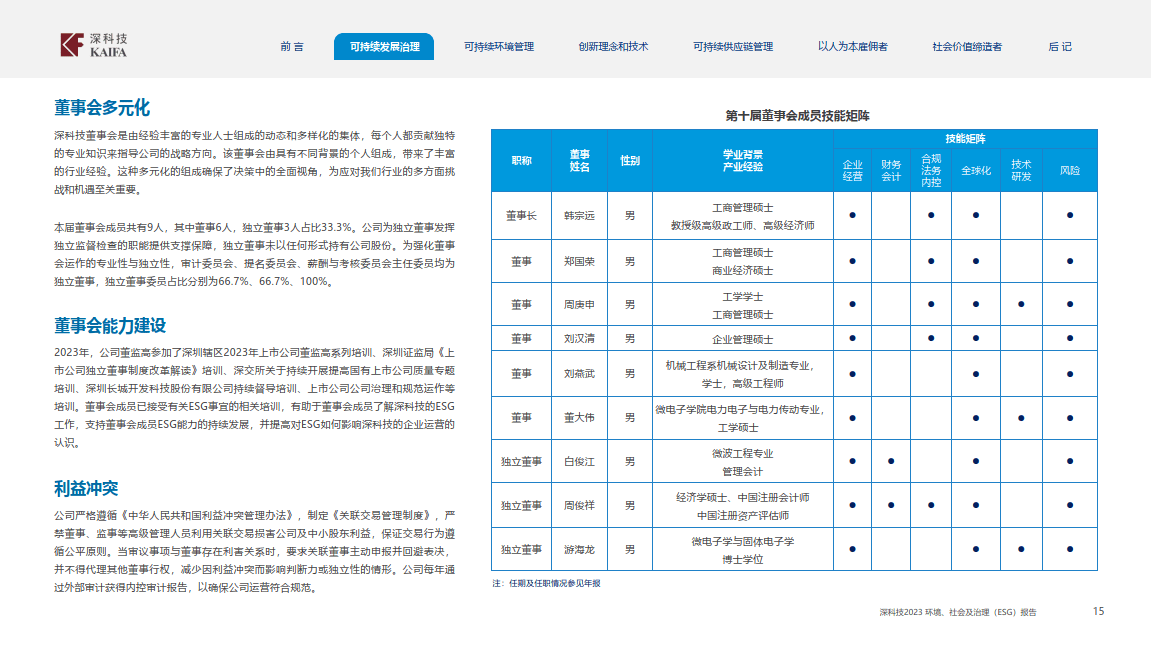Click the KAIFA 深科技 logo
The width and height of the screenshot is (1151, 647).
(x=92, y=44)
